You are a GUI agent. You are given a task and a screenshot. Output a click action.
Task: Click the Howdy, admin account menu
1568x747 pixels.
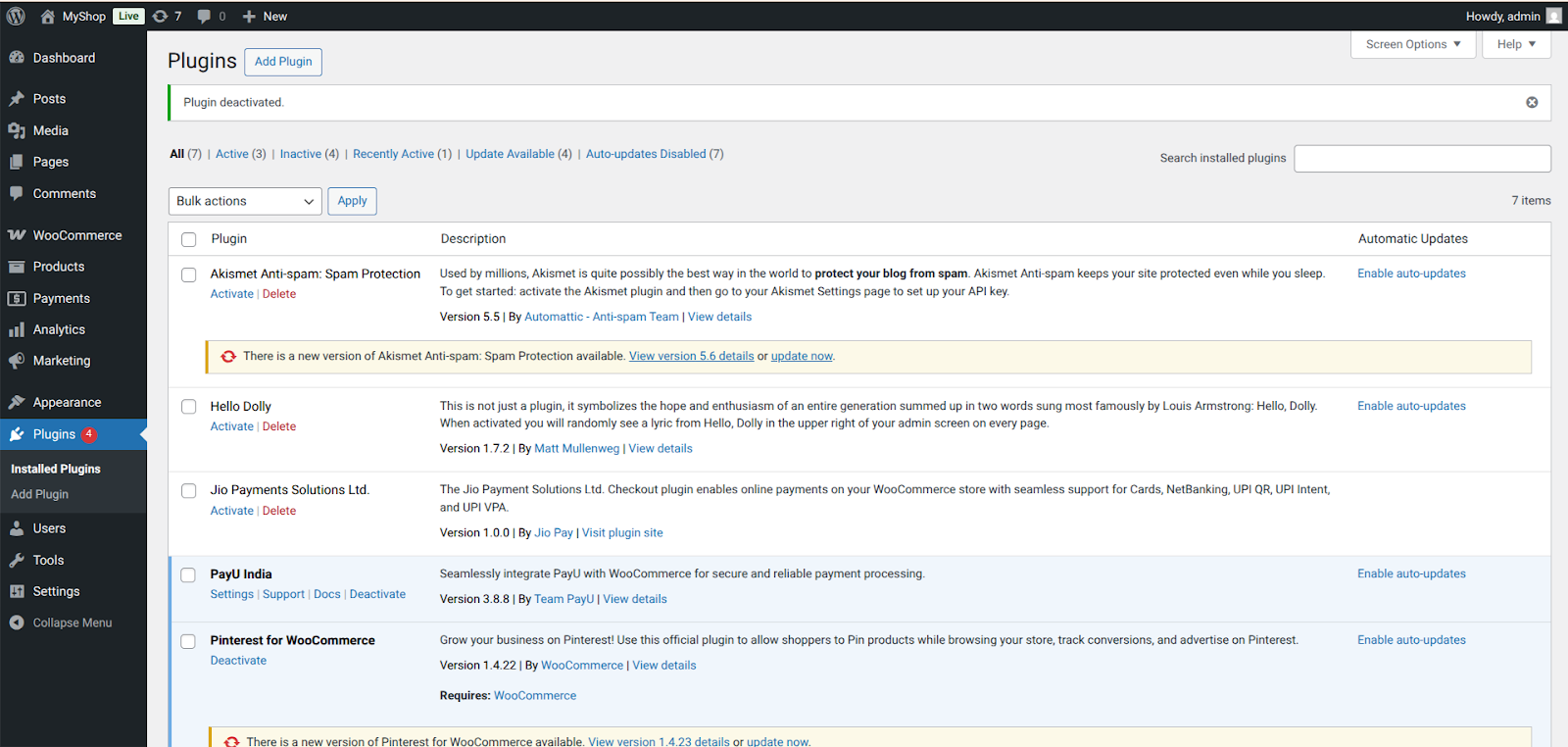(x=1513, y=16)
